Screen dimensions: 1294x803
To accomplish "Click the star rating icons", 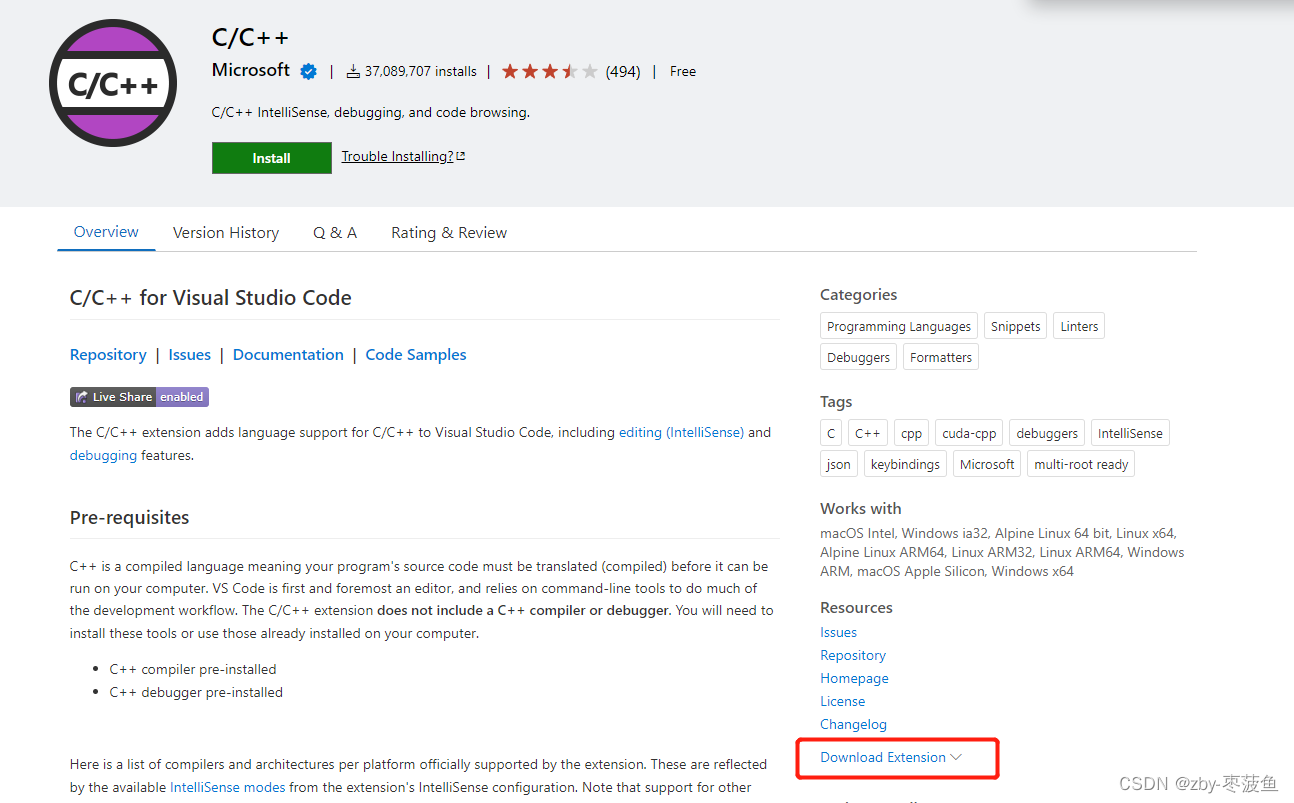I will click(549, 71).
